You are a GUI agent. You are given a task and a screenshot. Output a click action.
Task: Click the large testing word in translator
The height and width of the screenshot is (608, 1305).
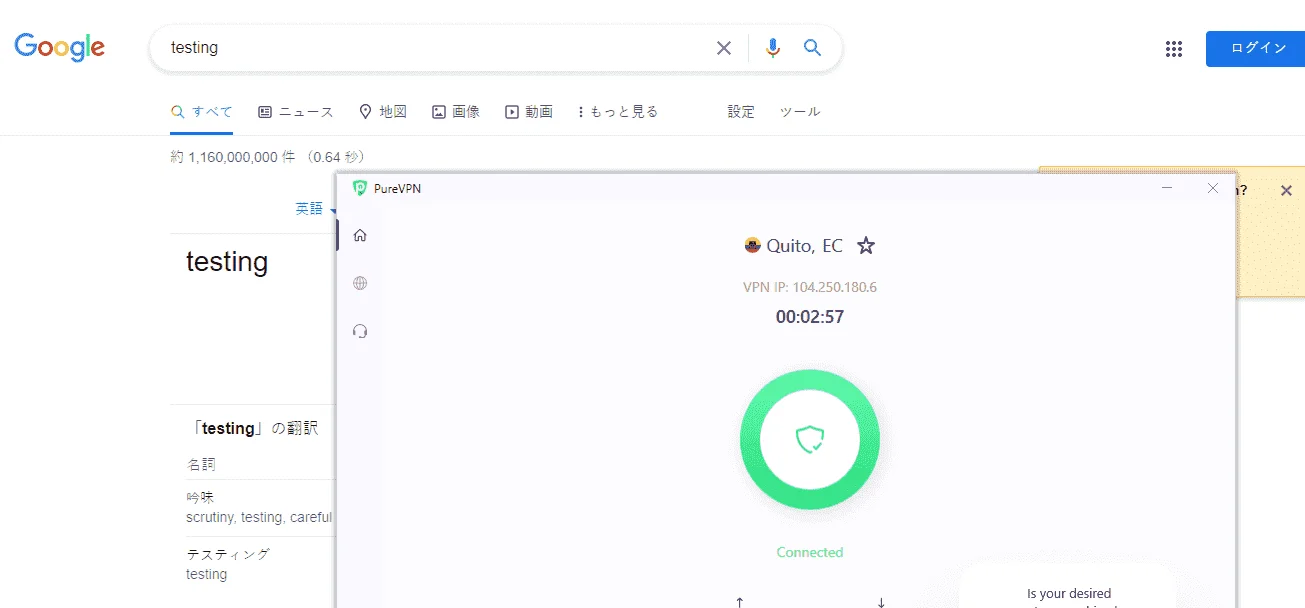click(x=227, y=262)
